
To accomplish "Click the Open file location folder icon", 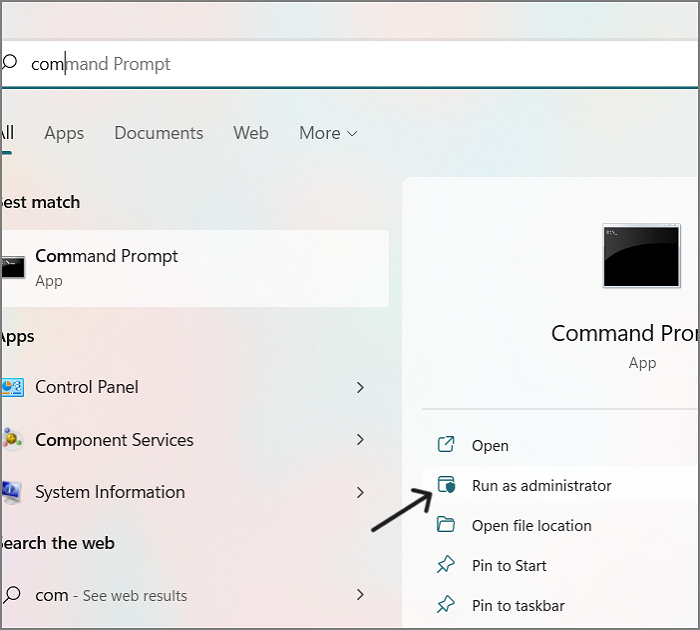I will (x=447, y=526).
